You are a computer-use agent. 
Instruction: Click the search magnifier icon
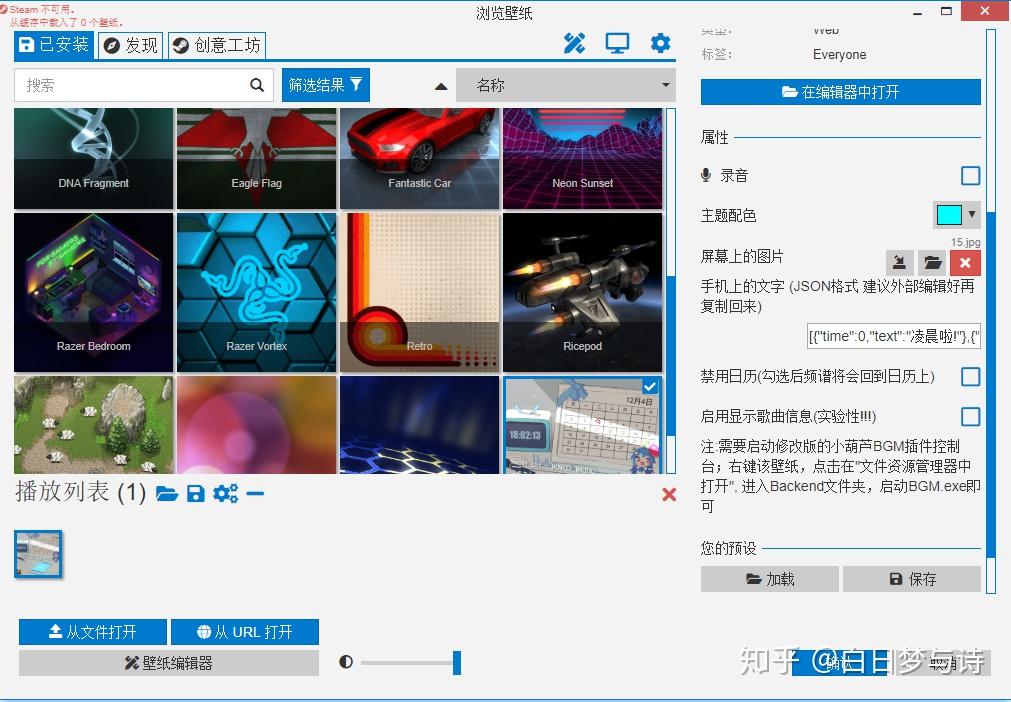point(257,85)
